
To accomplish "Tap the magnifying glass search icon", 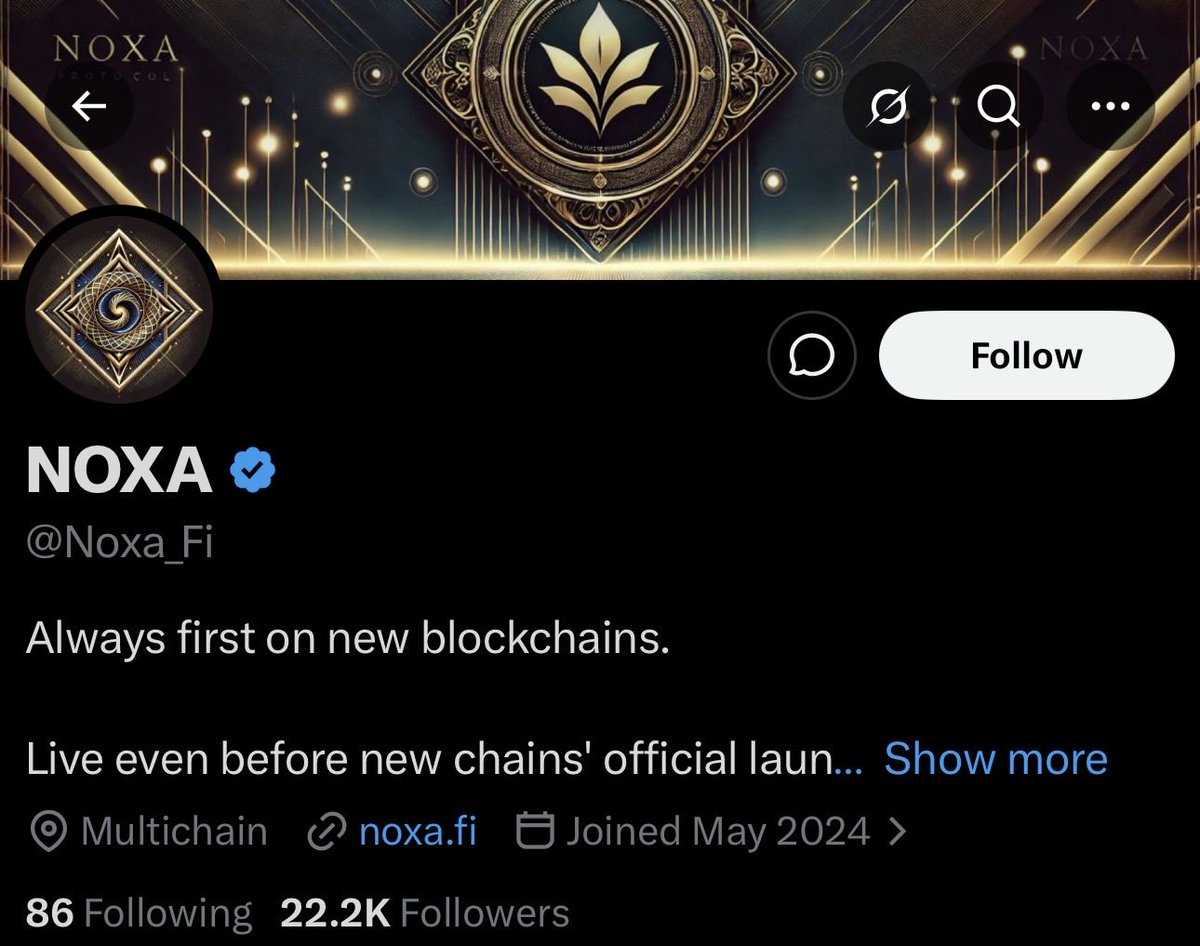I will [998, 105].
